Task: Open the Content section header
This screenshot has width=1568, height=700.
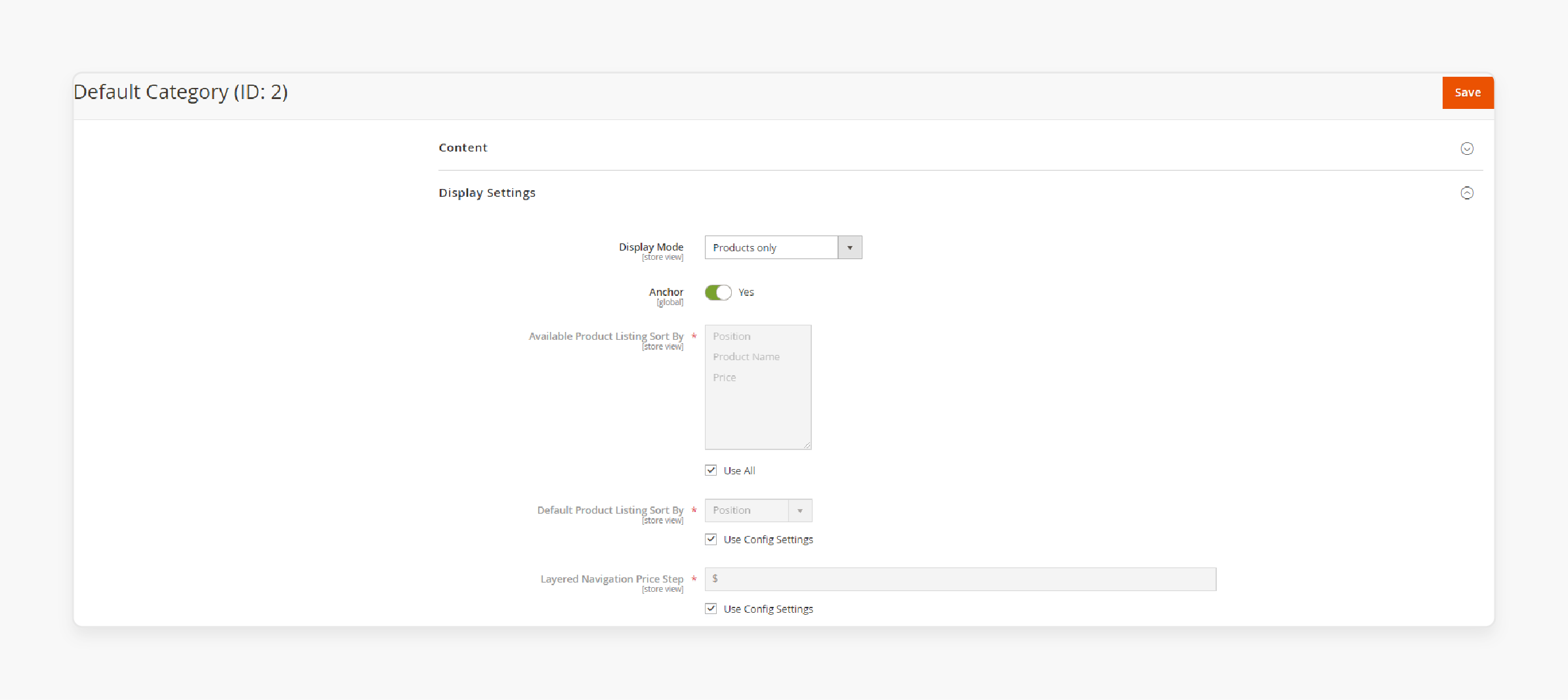Action: (960, 148)
